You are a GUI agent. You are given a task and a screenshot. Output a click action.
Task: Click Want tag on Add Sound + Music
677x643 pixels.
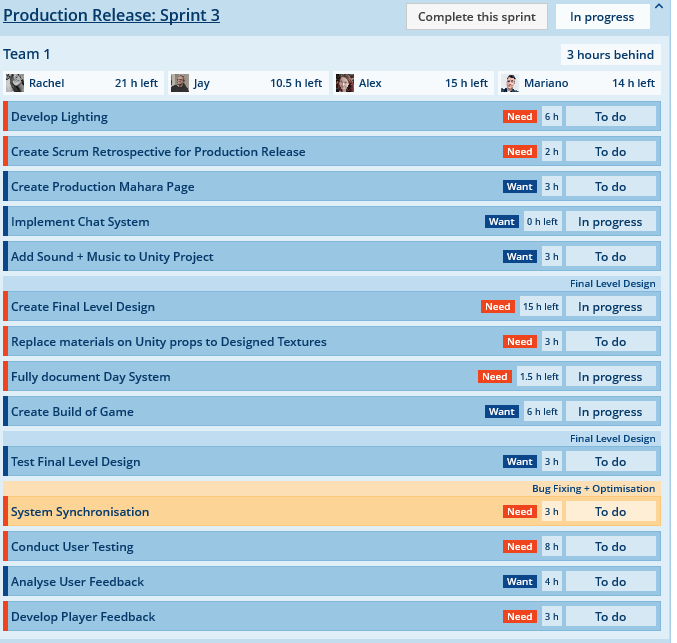click(x=519, y=257)
